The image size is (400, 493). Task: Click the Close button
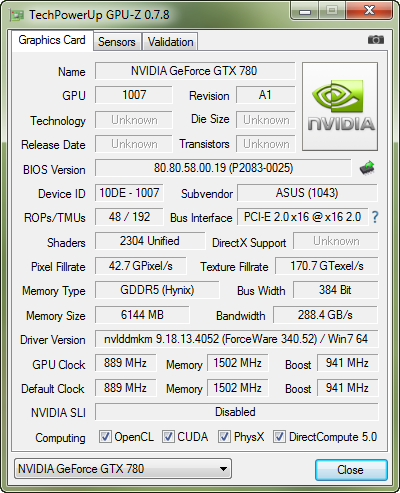pos(351,470)
